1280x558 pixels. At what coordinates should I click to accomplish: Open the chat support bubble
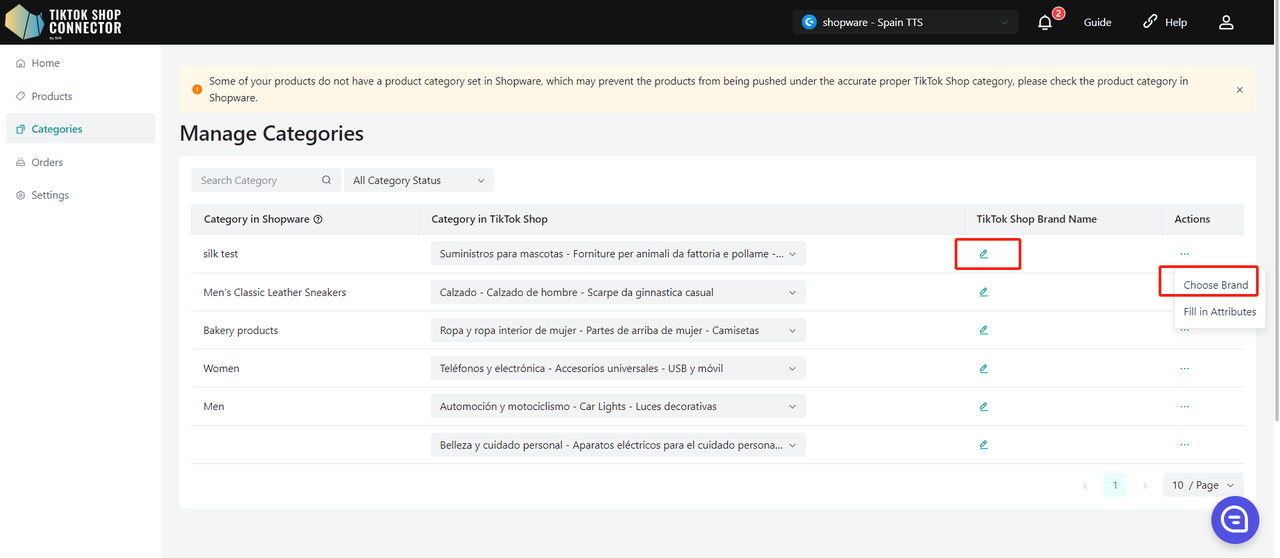coord(1234,519)
